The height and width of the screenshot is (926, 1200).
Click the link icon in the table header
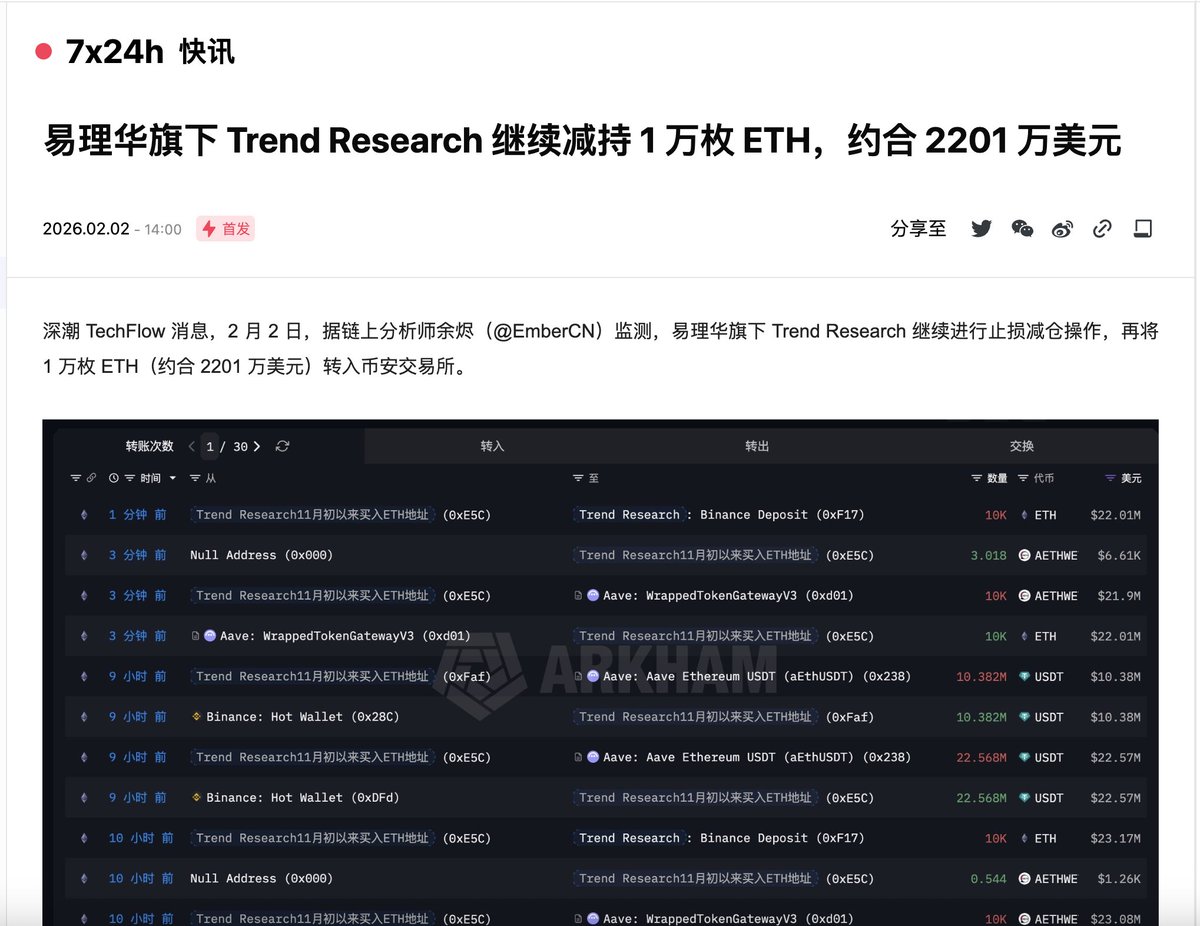pos(91,479)
